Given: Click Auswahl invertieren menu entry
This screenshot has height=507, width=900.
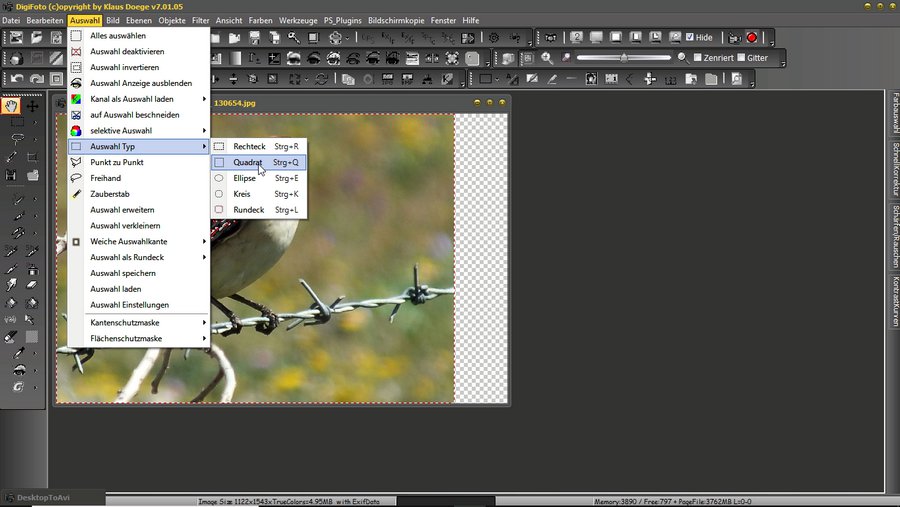Looking at the screenshot, I should pos(124,67).
